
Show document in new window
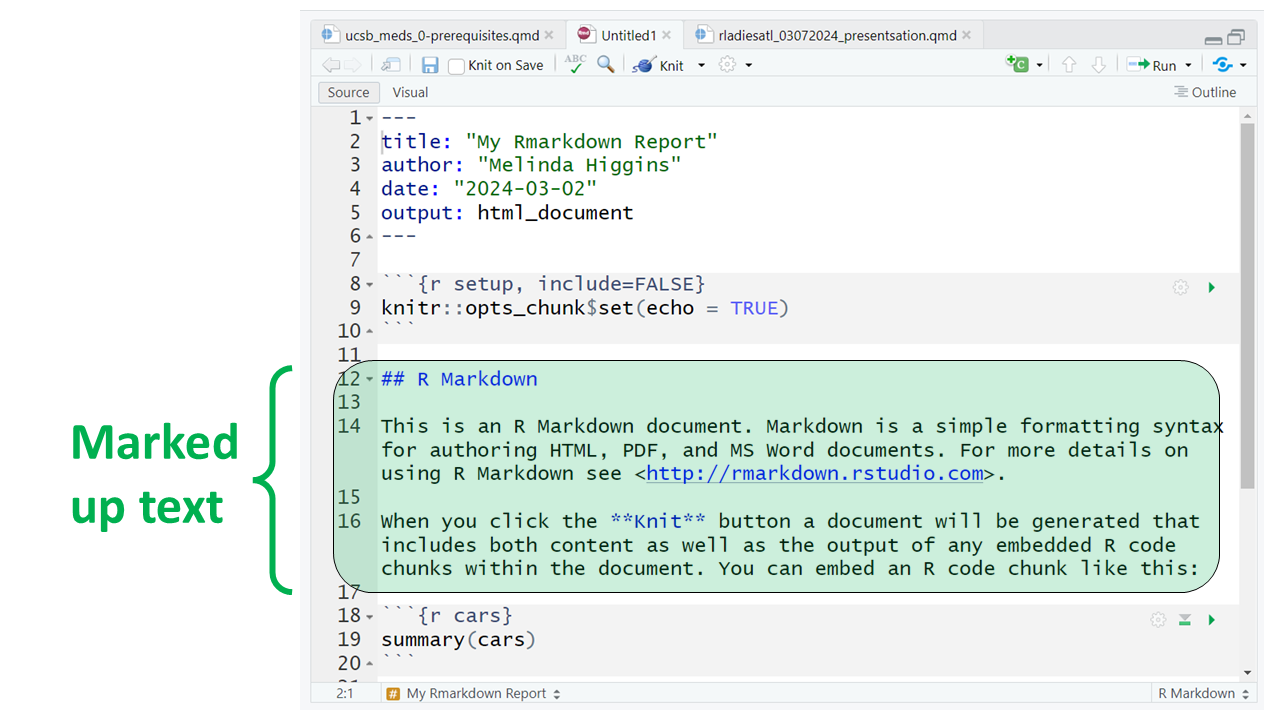pyautogui.click(x=391, y=65)
